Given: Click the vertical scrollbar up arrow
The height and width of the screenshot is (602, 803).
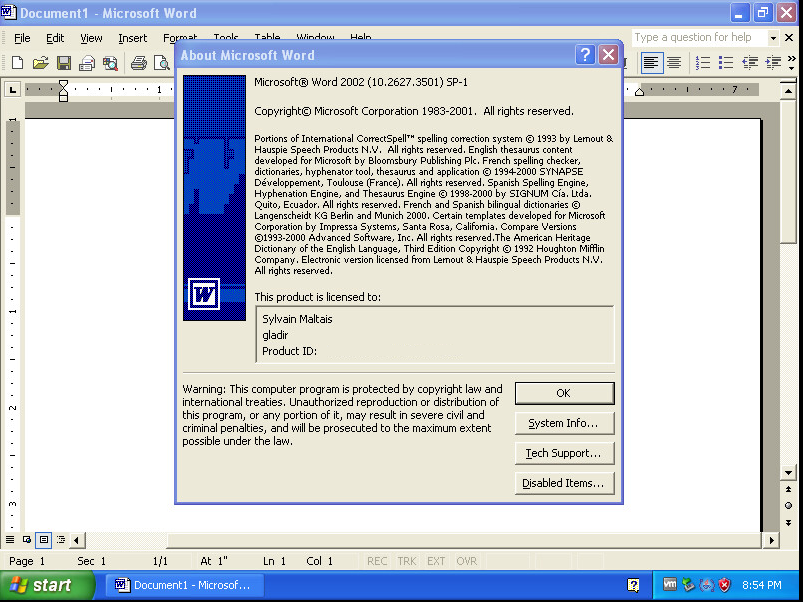Looking at the screenshot, I should 788,91.
